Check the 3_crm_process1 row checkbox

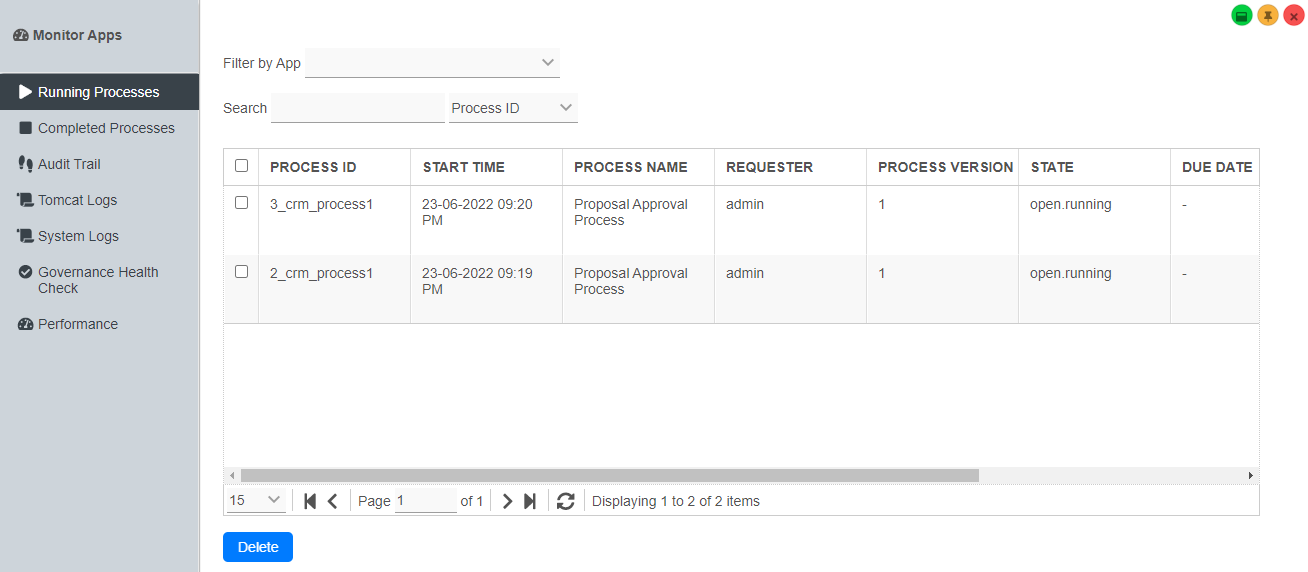(x=241, y=203)
